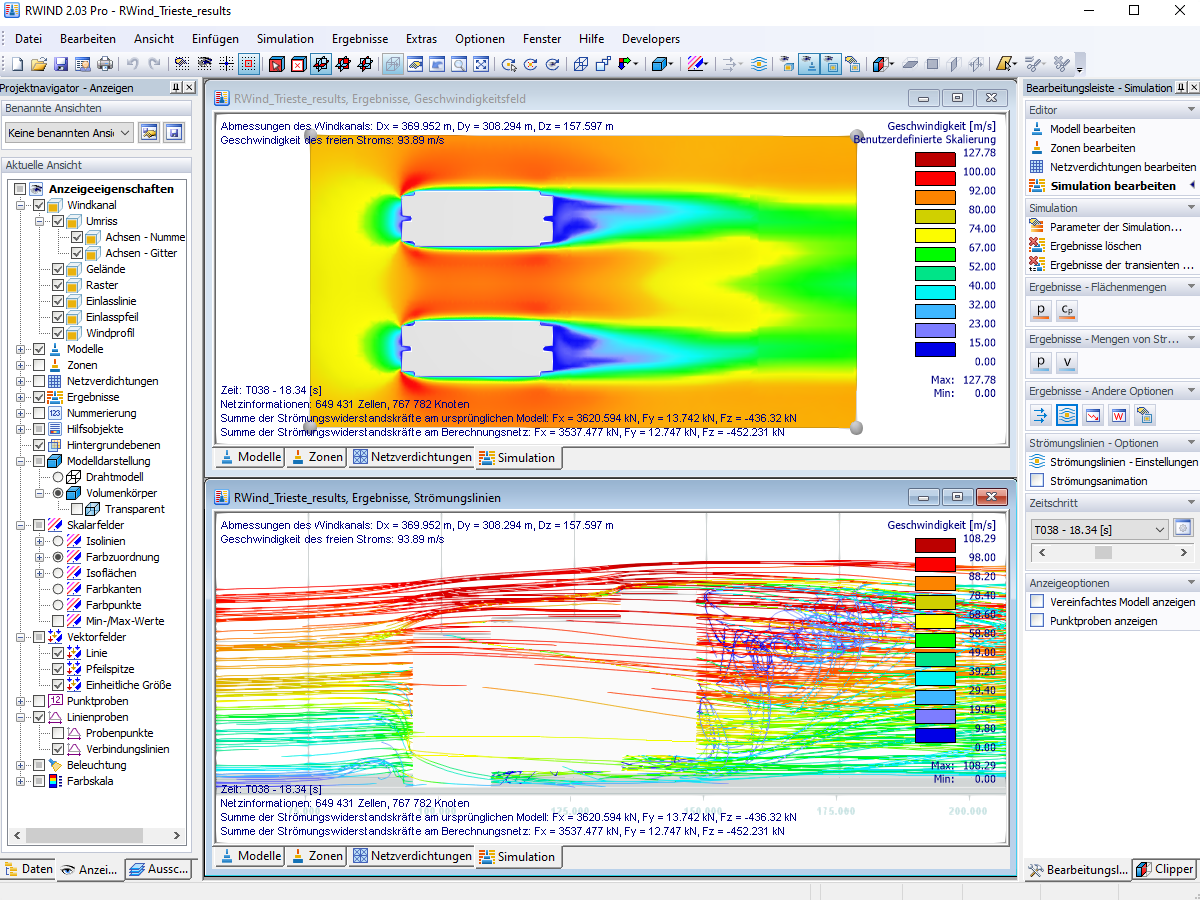Open the Einfügen menu
The height and width of the screenshot is (900, 1200).
tap(215, 39)
